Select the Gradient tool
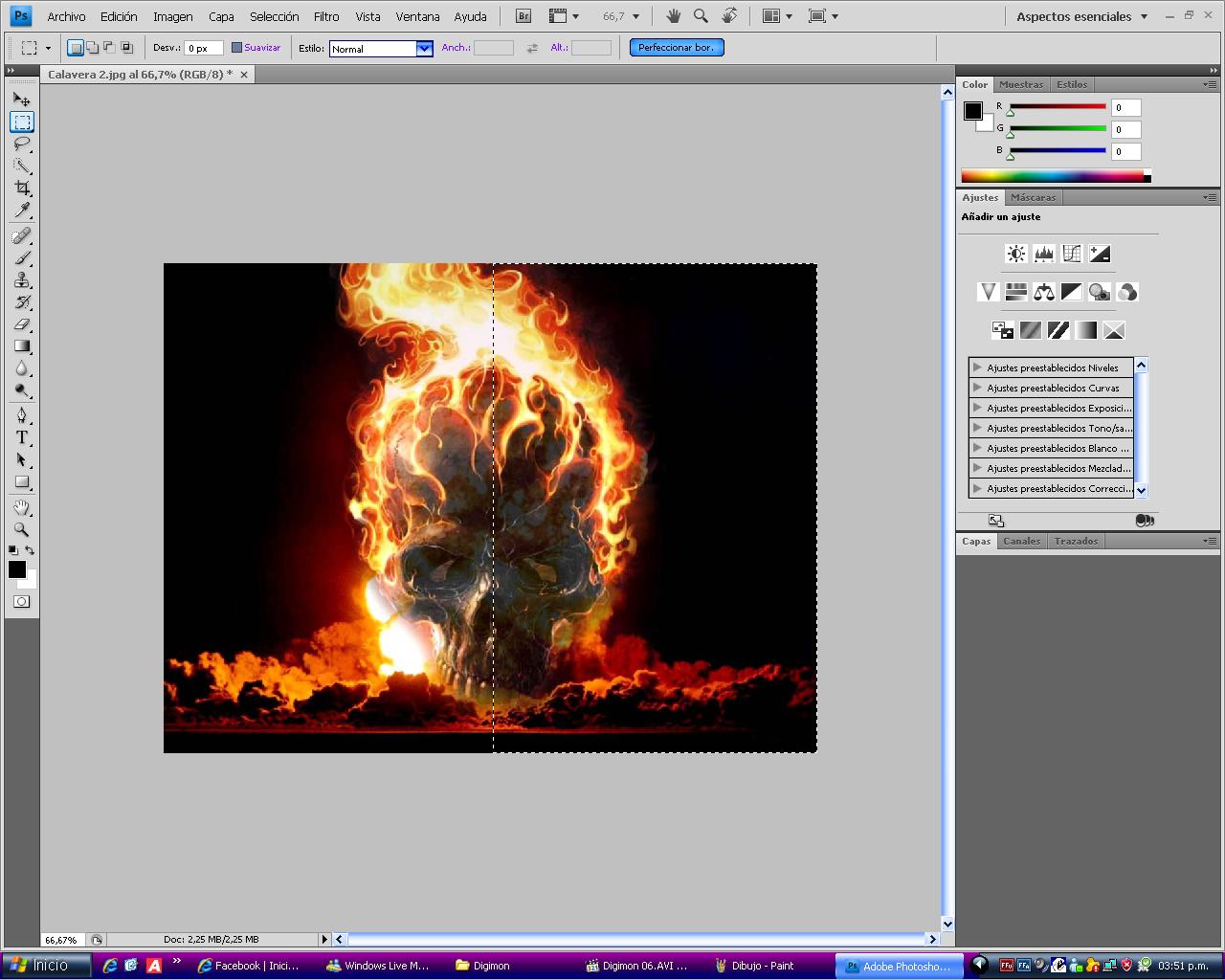The height and width of the screenshot is (980, 1225). [22, 345]
